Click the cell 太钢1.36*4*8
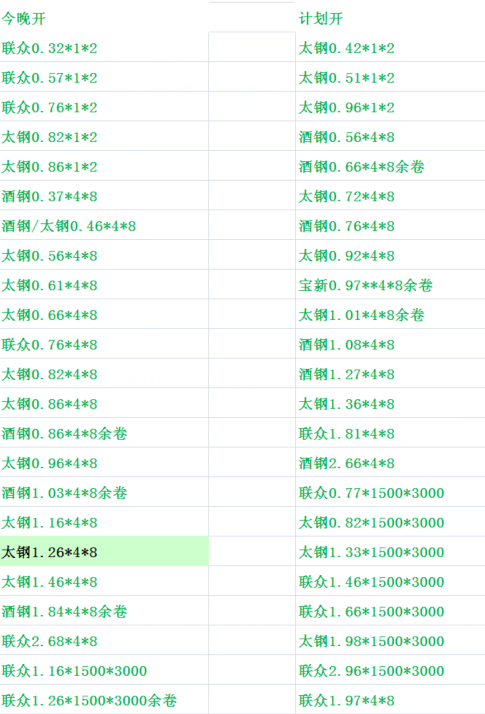The height and width of the screenshot is (714, 485). 390,403
